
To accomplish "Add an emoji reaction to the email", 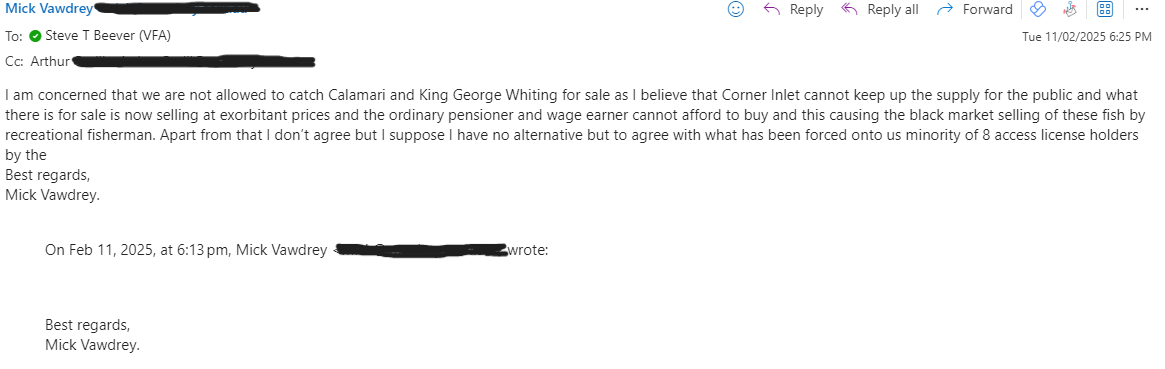I will [x=736, y=9].
